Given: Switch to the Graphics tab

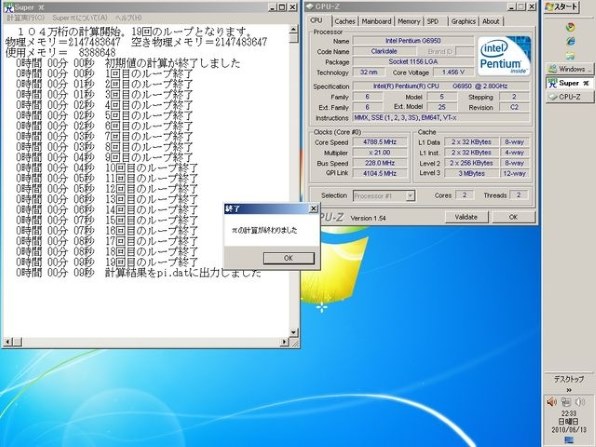Looking at the screenshot, I should click(x=463, y=21).
